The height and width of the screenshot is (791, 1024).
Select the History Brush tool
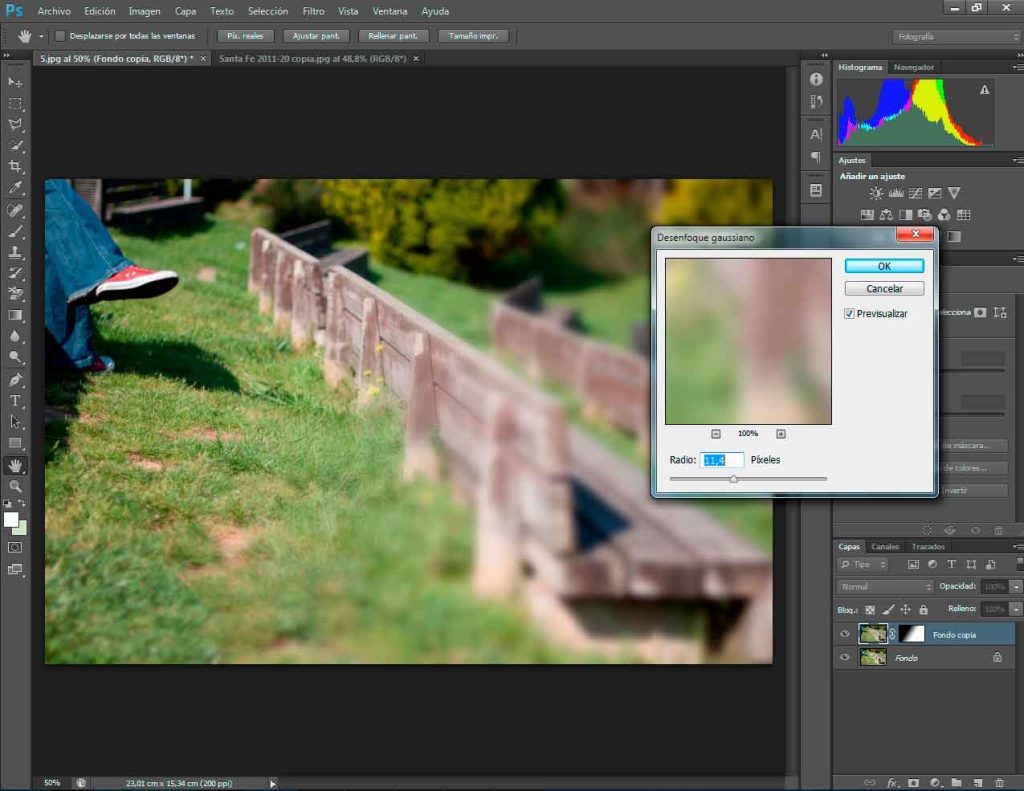(15, 273)
